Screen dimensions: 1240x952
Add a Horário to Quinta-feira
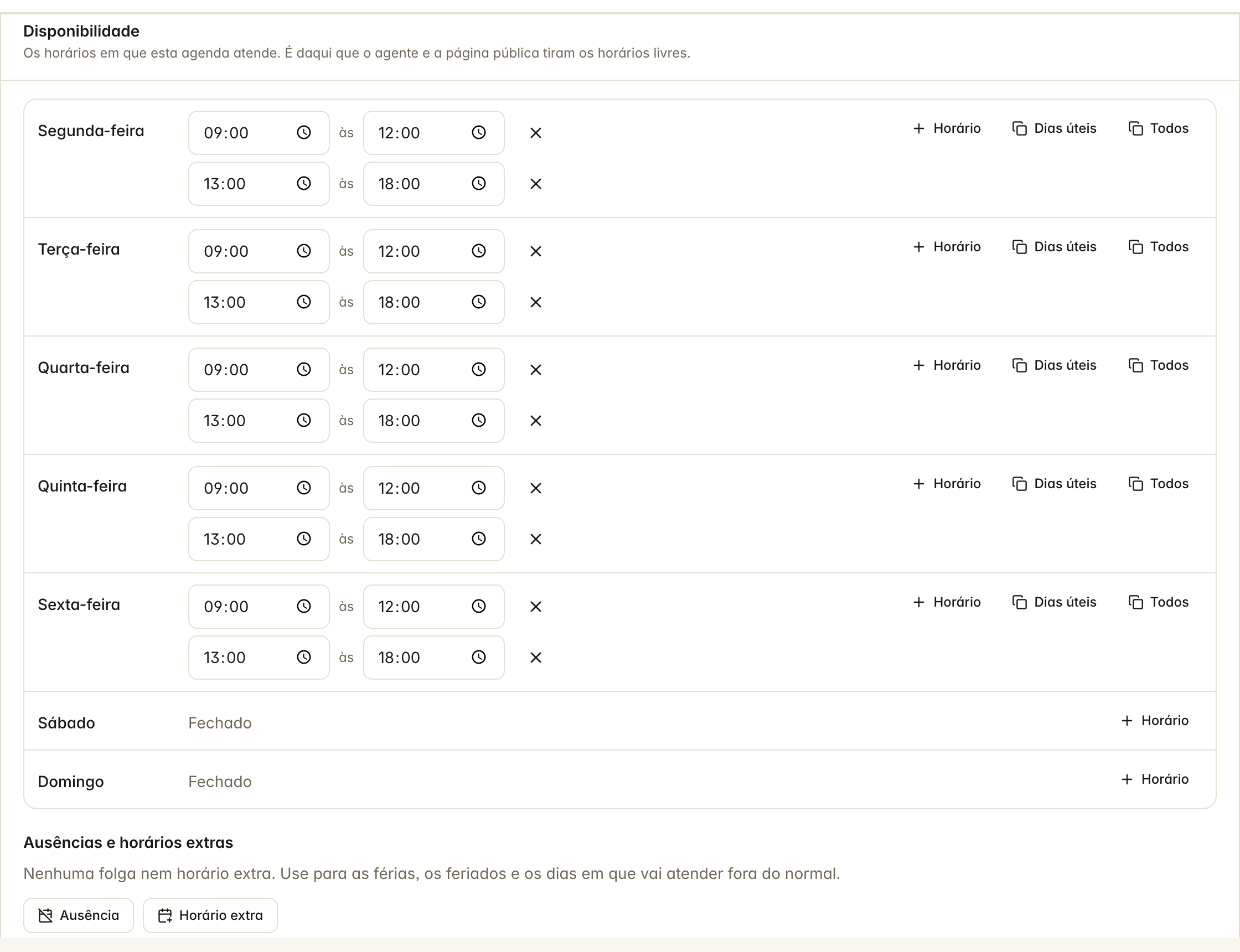click(947, 484)
